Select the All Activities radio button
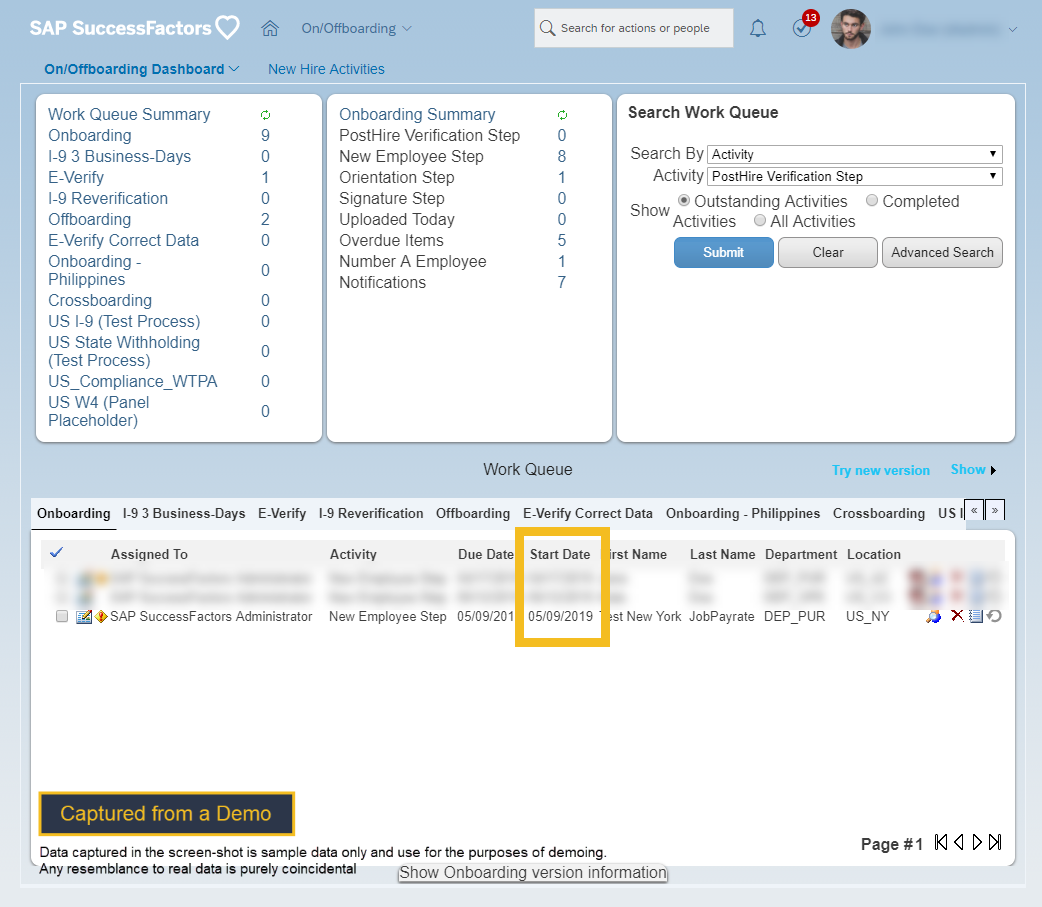The height and width of the screenshot is (907, 1042). coord(760,220)
